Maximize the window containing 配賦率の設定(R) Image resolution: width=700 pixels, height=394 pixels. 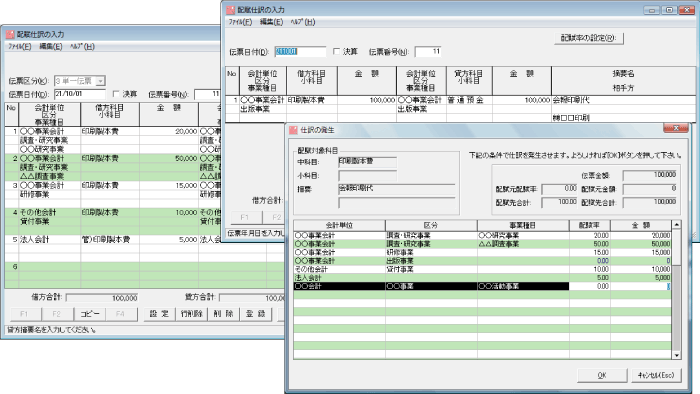[669, 10]
